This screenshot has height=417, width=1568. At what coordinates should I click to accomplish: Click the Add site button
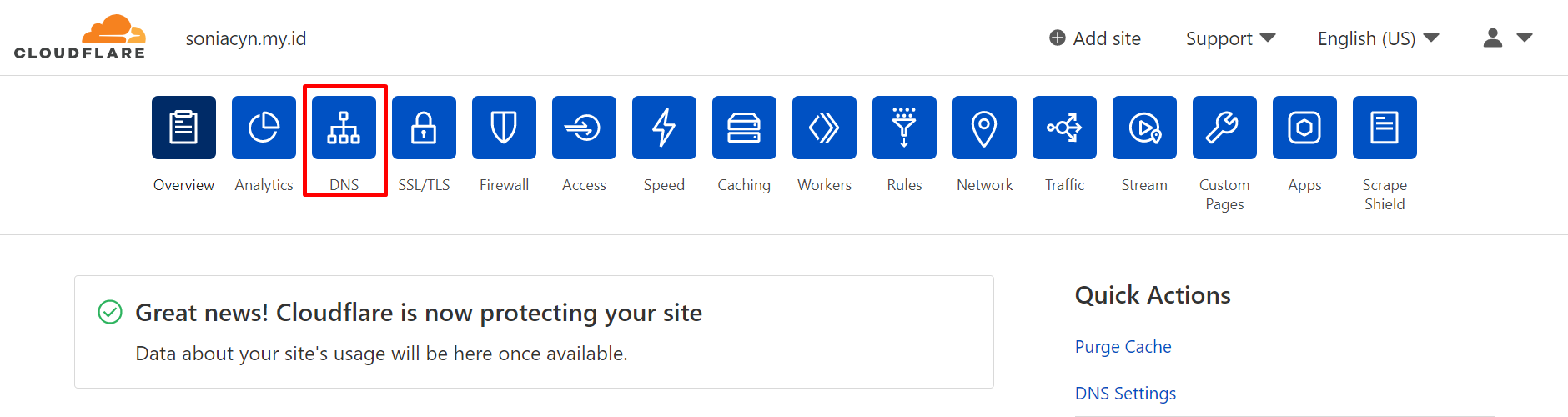[x=1095, y=38]
